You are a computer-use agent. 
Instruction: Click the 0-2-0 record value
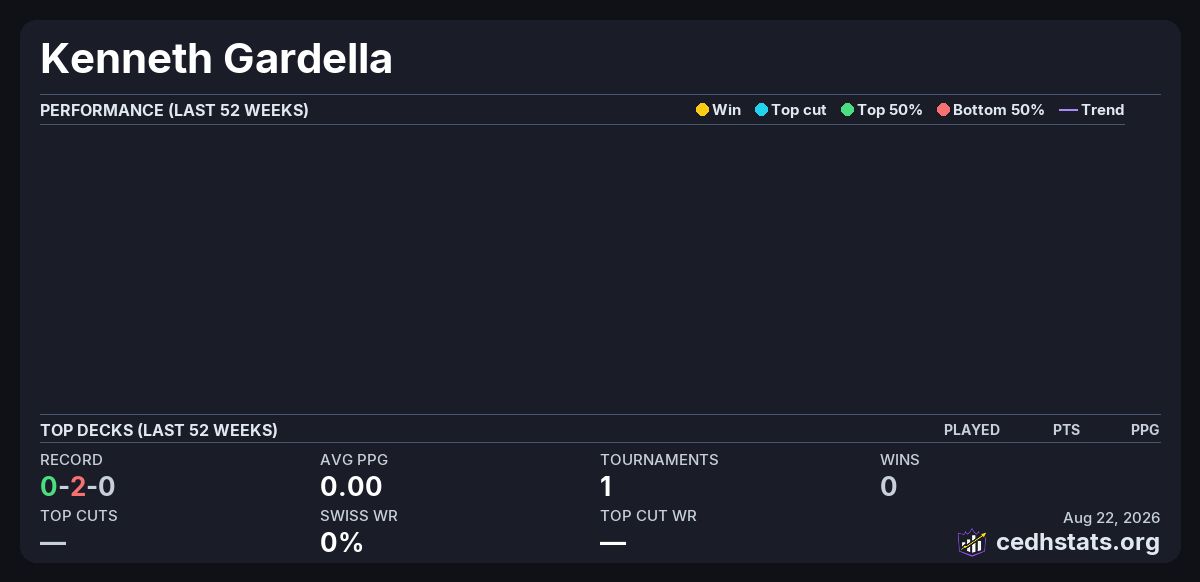[78, 487]
